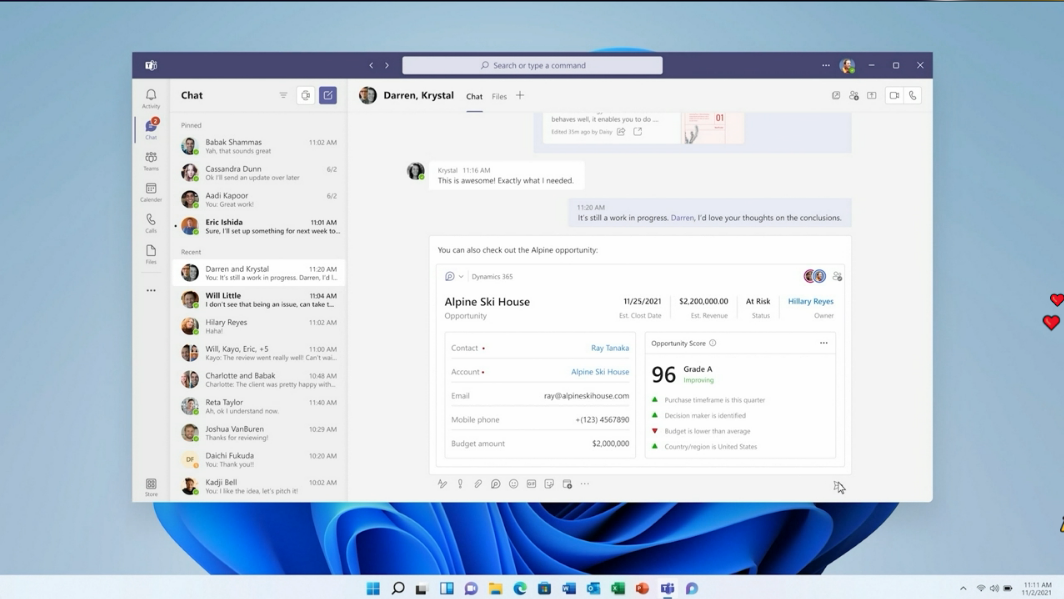This screenshot has height=599, width=1064.
Task: Open the emoji picker in compose bar
Action: click(514, 484)
